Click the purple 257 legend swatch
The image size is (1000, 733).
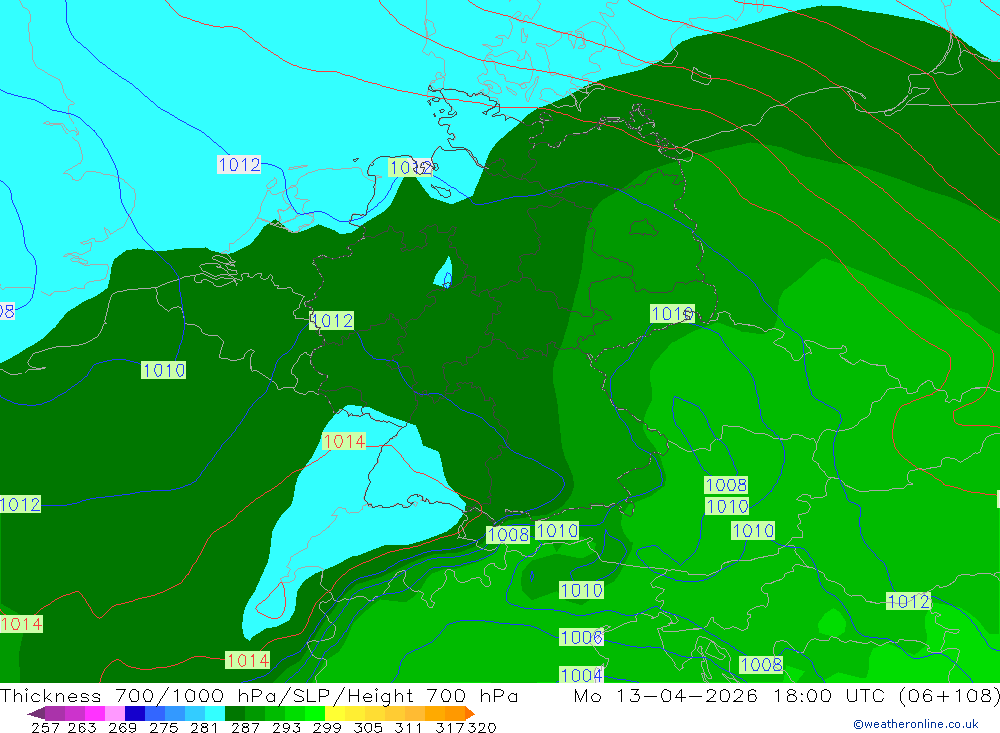click(x=55, y=713)
